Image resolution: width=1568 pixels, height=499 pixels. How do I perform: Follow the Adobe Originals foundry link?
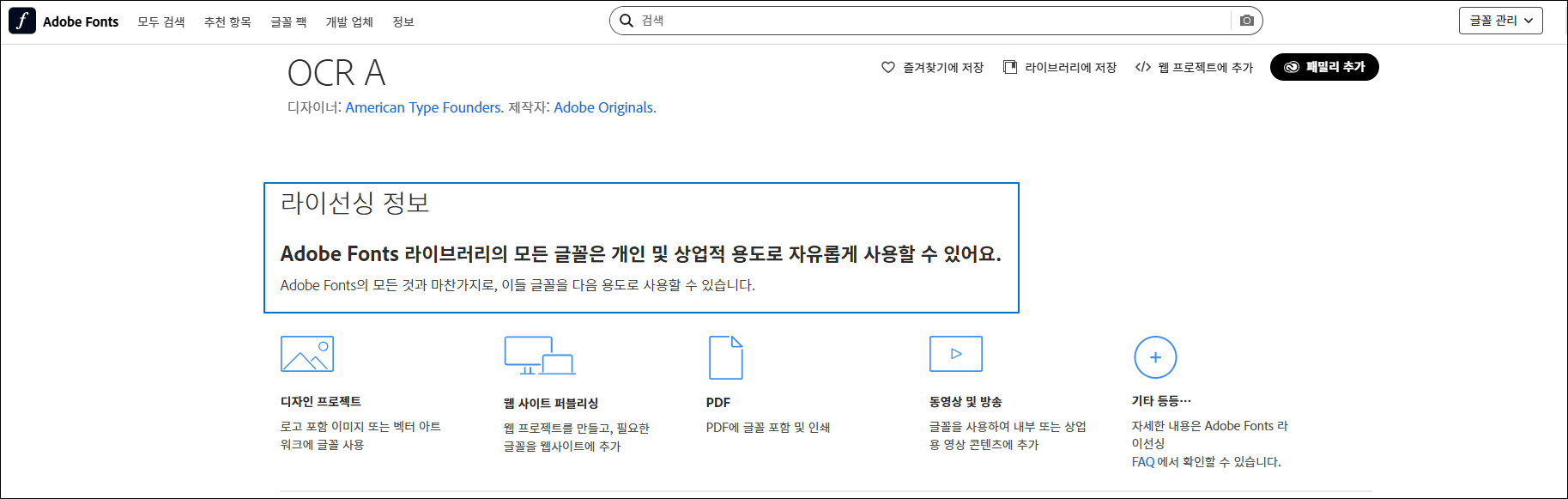604,107
